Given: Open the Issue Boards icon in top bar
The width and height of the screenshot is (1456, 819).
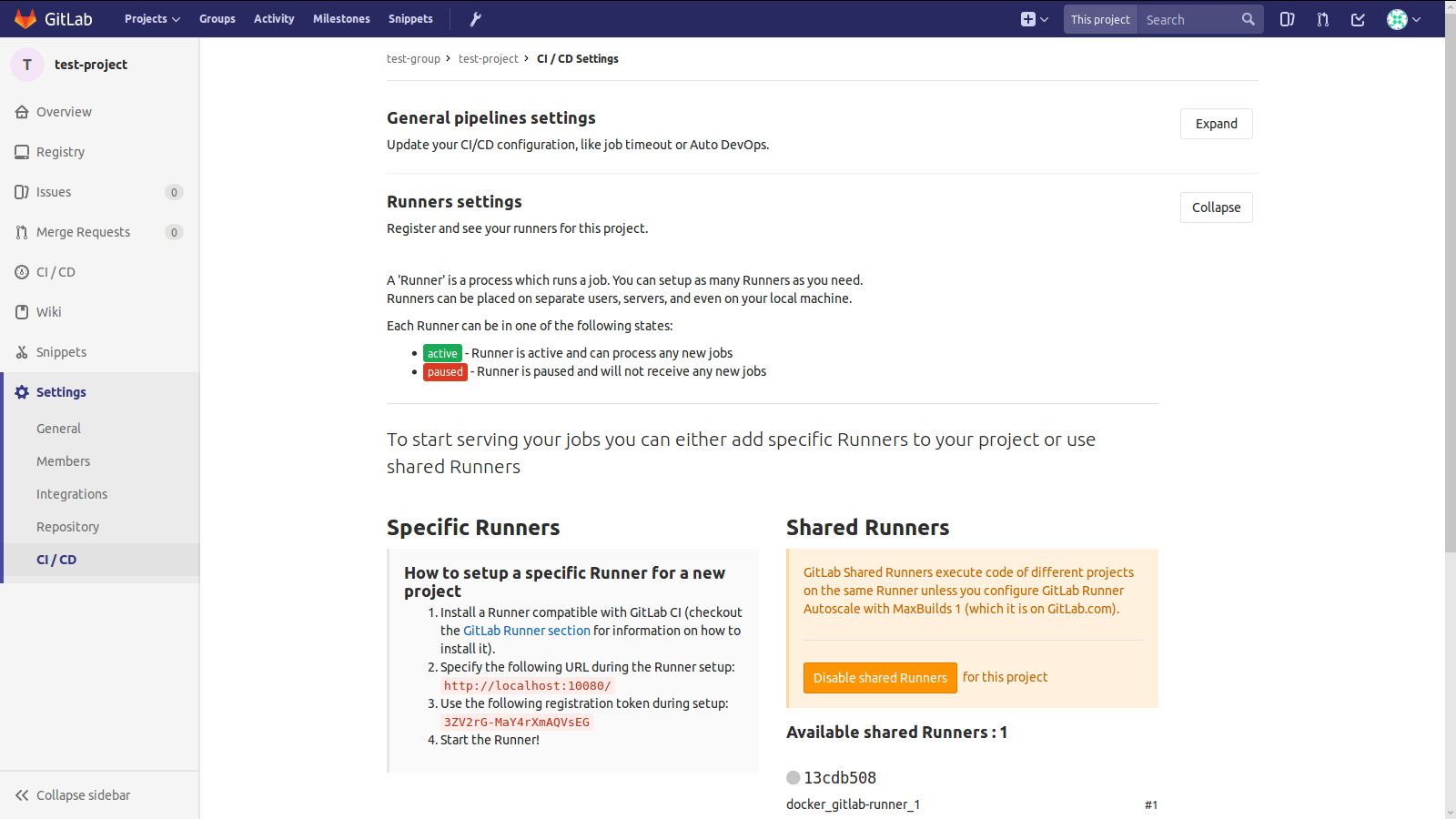Looking at the screenshot, I should click(x=1288, y=18).
